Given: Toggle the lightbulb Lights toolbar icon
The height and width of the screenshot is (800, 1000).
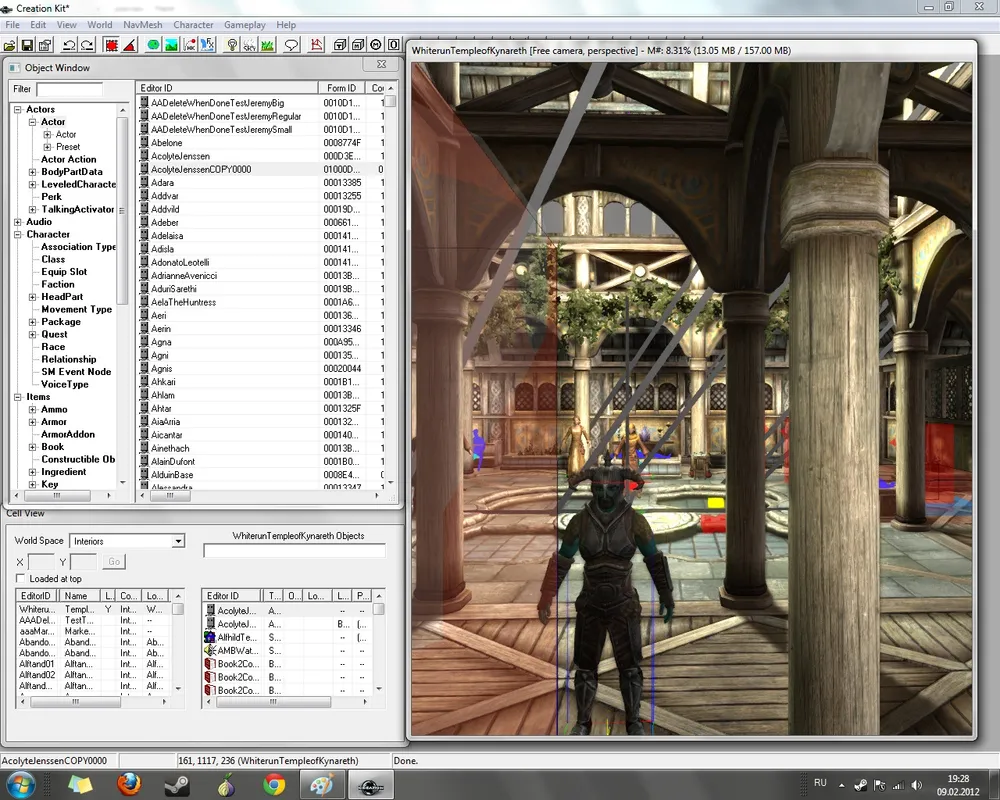Looking at the screenshot, I should coord(232,45).
